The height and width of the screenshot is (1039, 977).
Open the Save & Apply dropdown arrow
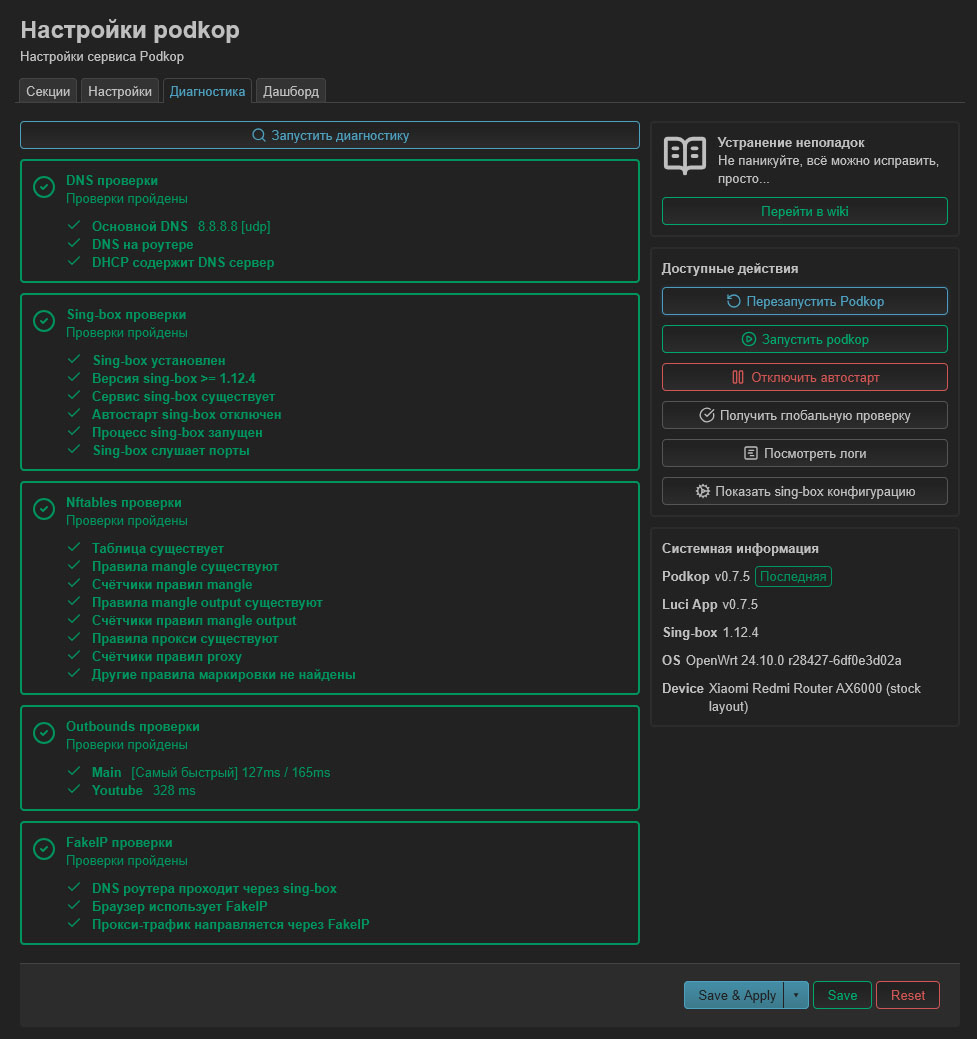797,995
